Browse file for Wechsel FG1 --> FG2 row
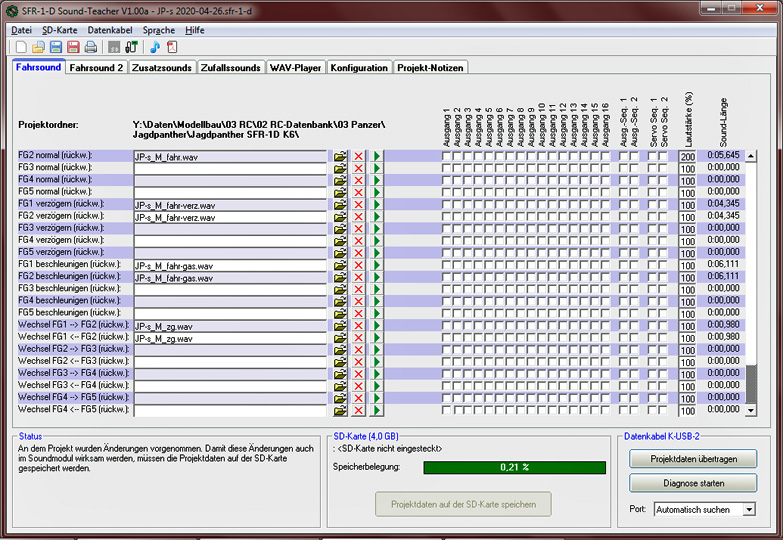The height and width of the screenshot is (540, 783). [x=340, y=326]
